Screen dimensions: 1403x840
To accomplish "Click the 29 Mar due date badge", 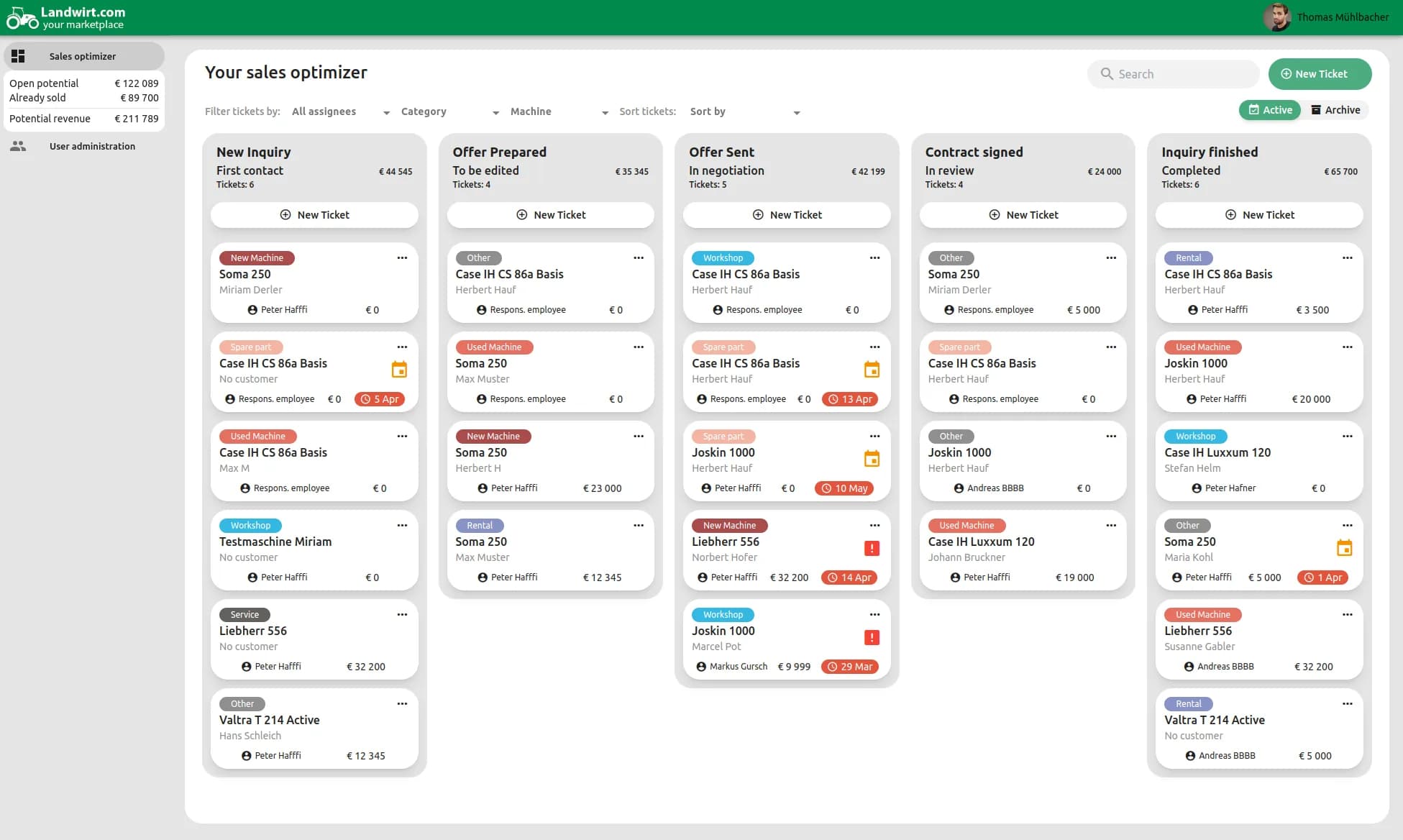I will [x=850, y=667].
